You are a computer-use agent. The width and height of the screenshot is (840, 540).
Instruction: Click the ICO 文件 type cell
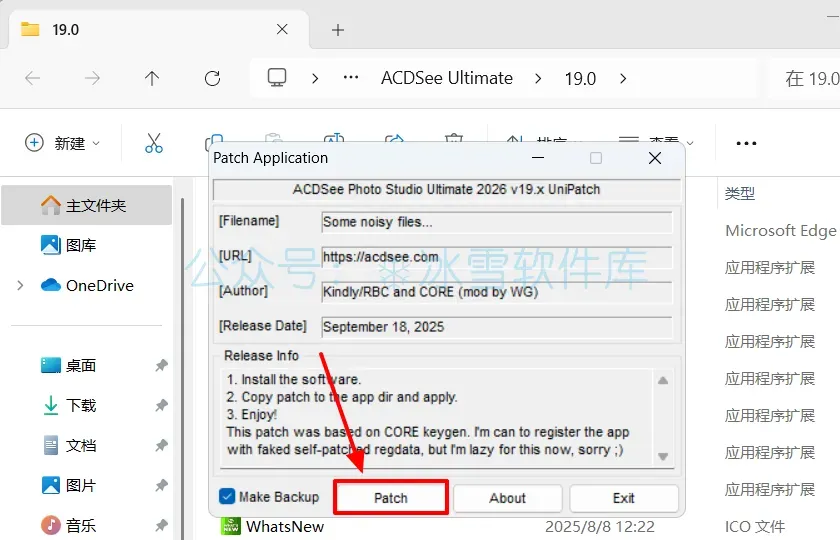point(755,527)
